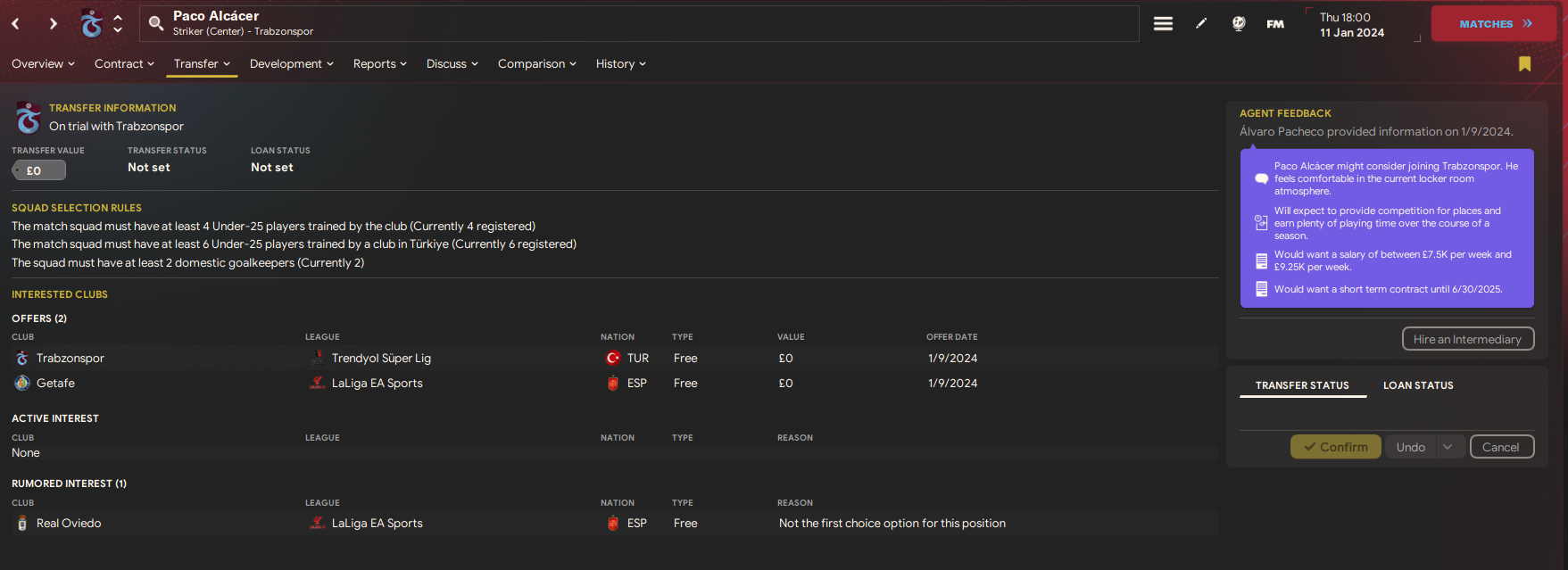
Task: Open the Getafe offer row
Action: 614,383
